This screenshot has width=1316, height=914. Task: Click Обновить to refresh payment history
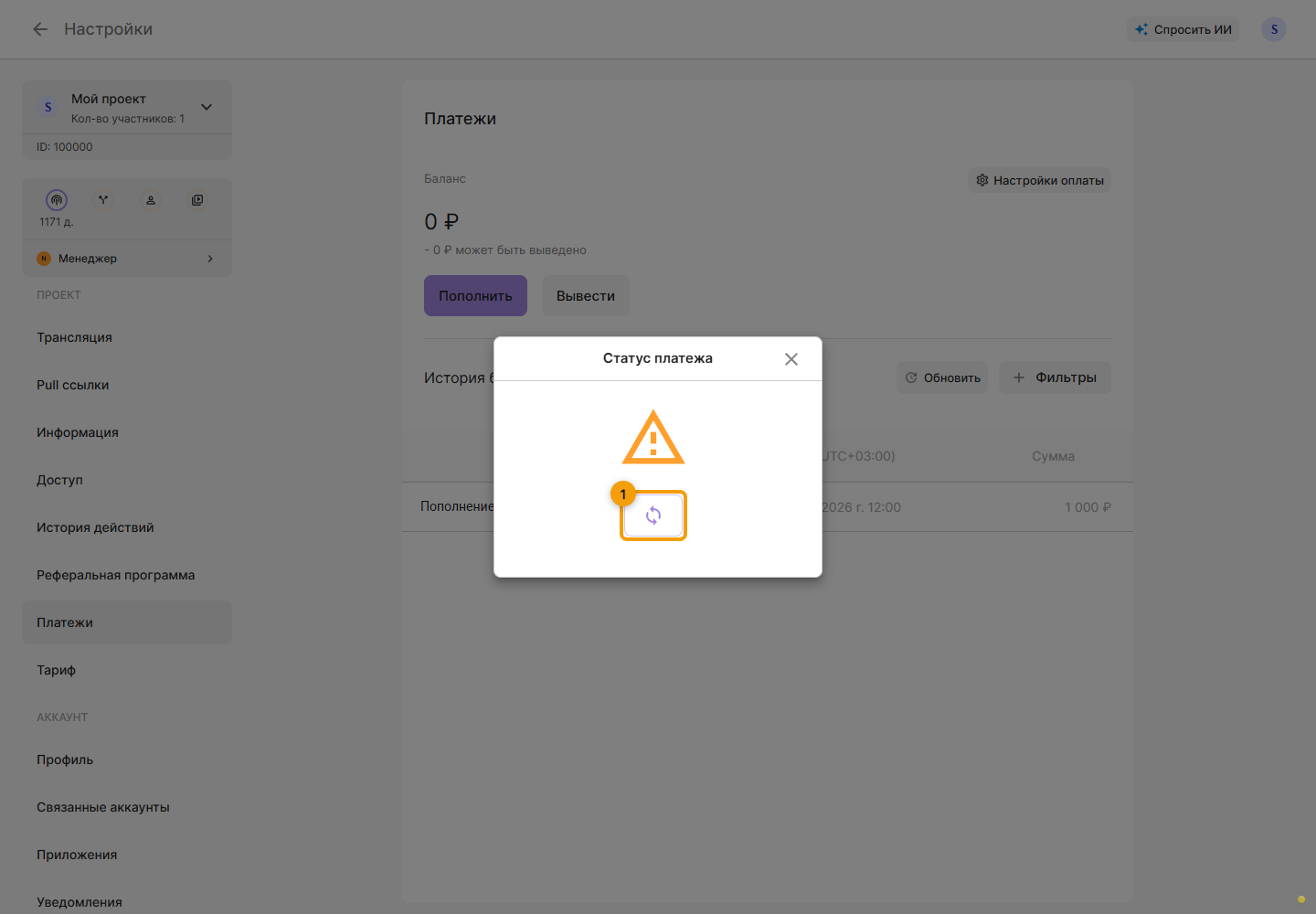pyautogui.click(x=942, y=377)
